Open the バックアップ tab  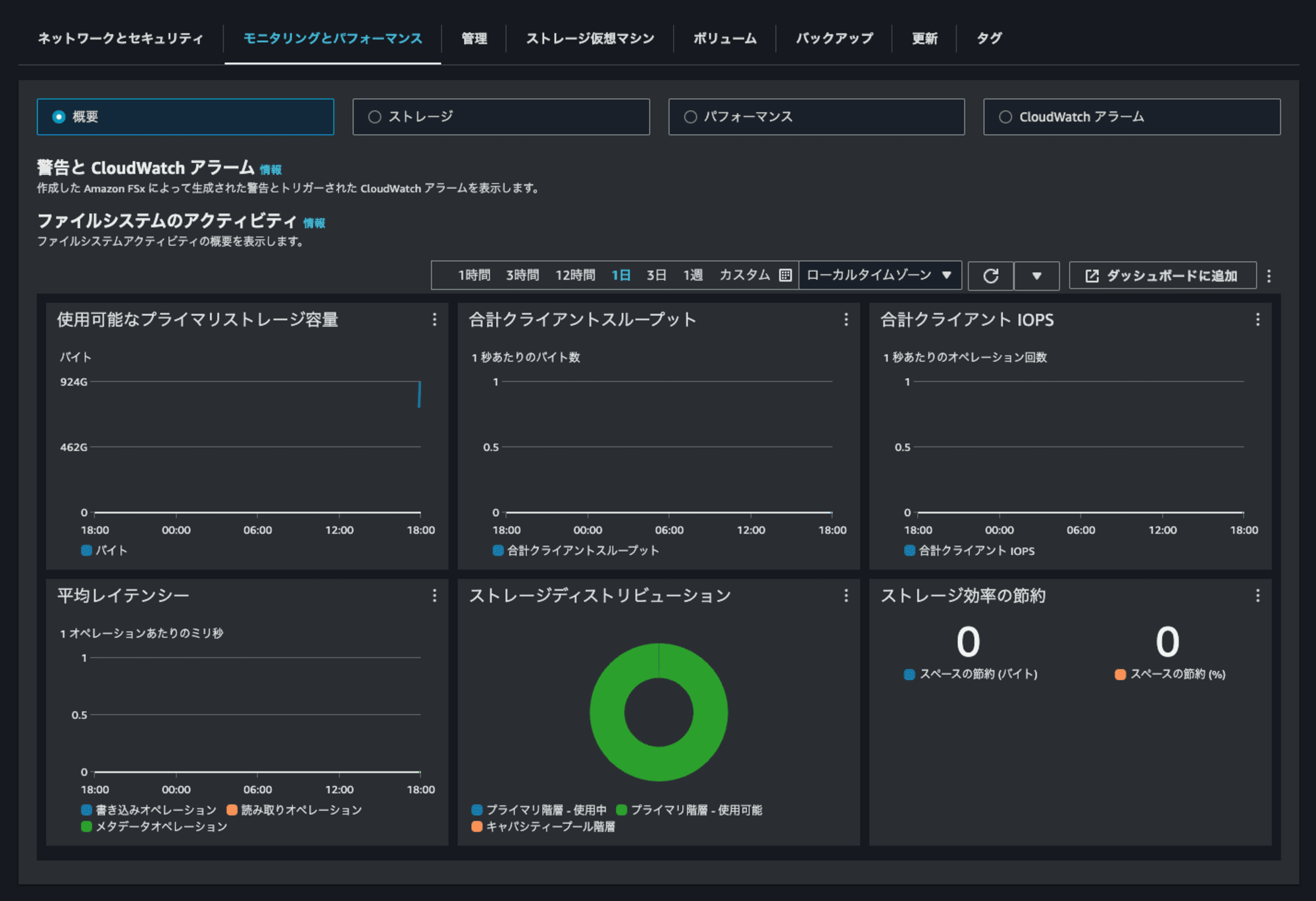[x=834, y=38]
